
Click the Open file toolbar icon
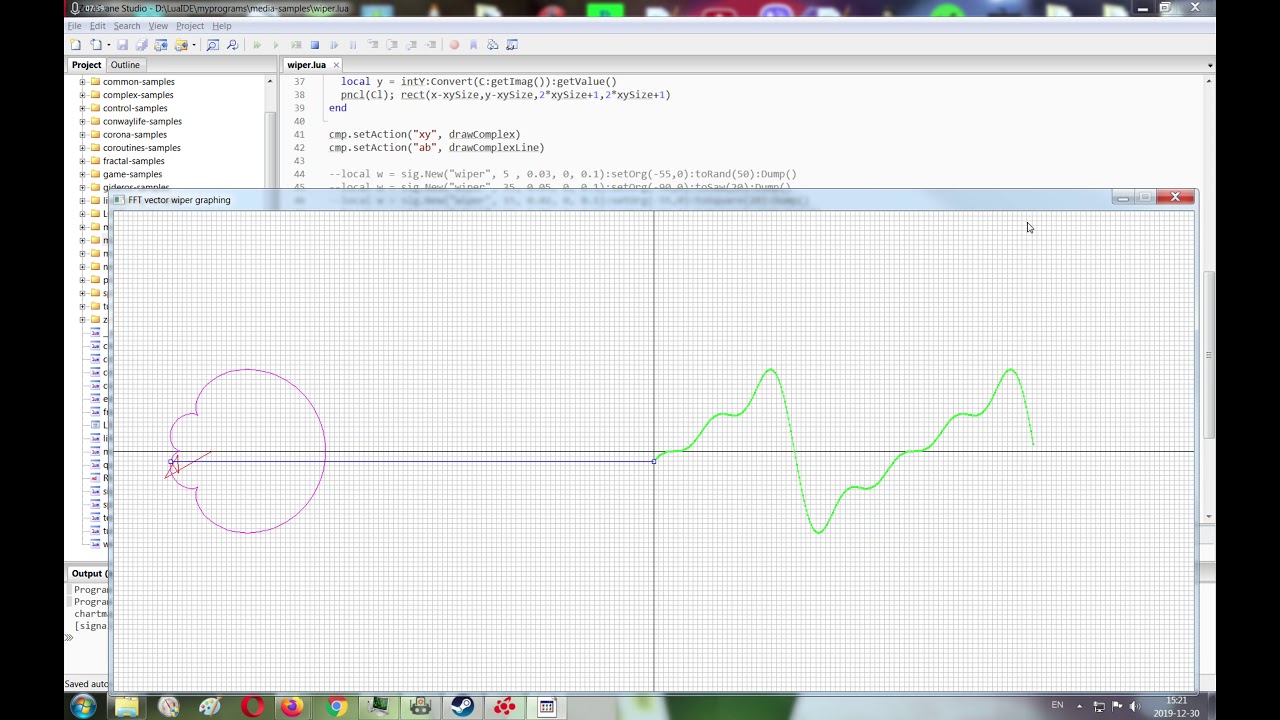tap(95, 45)
